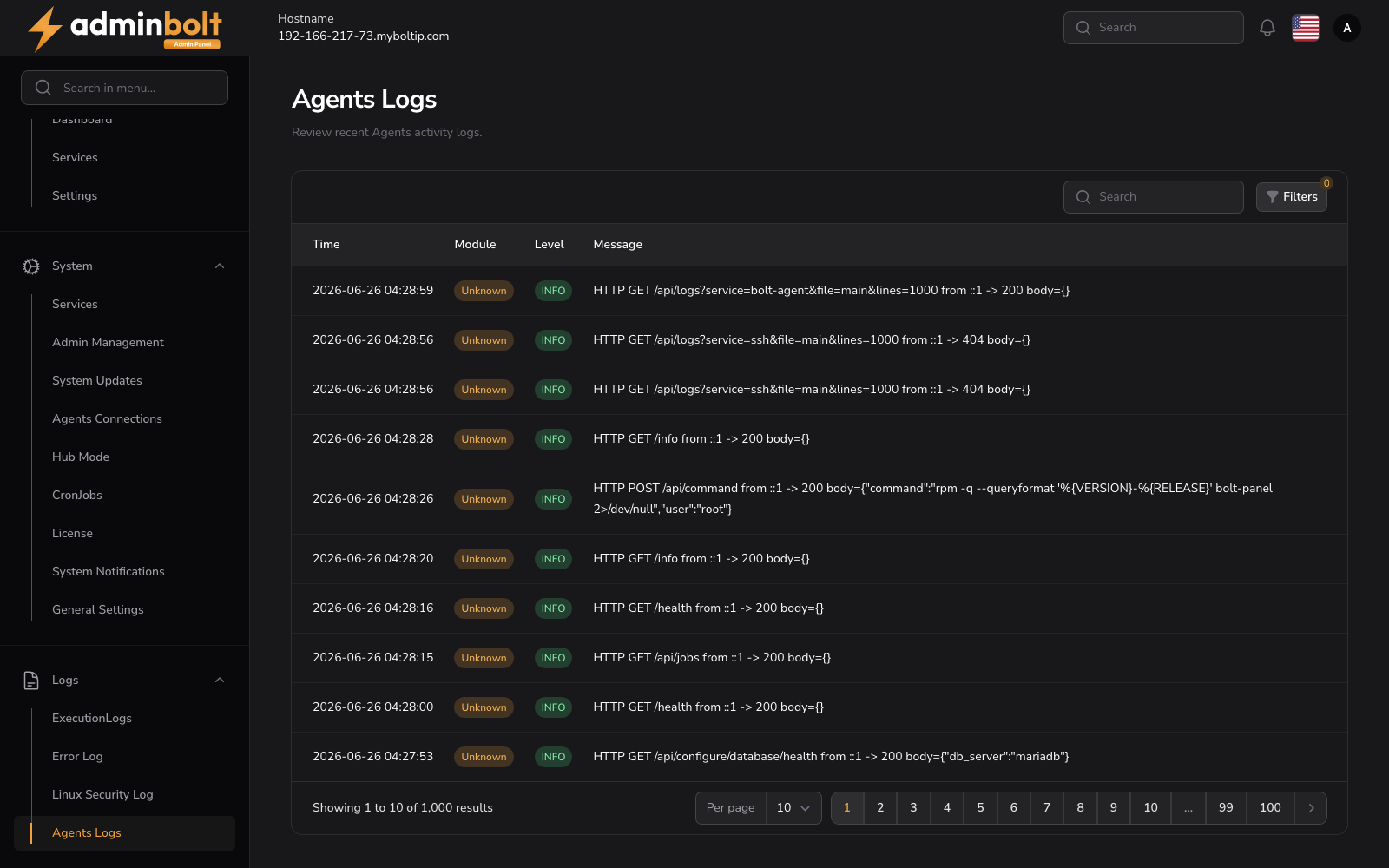Viewport: 1389px width, 868px height.
Task: Go to page 5
Action: 980,808
